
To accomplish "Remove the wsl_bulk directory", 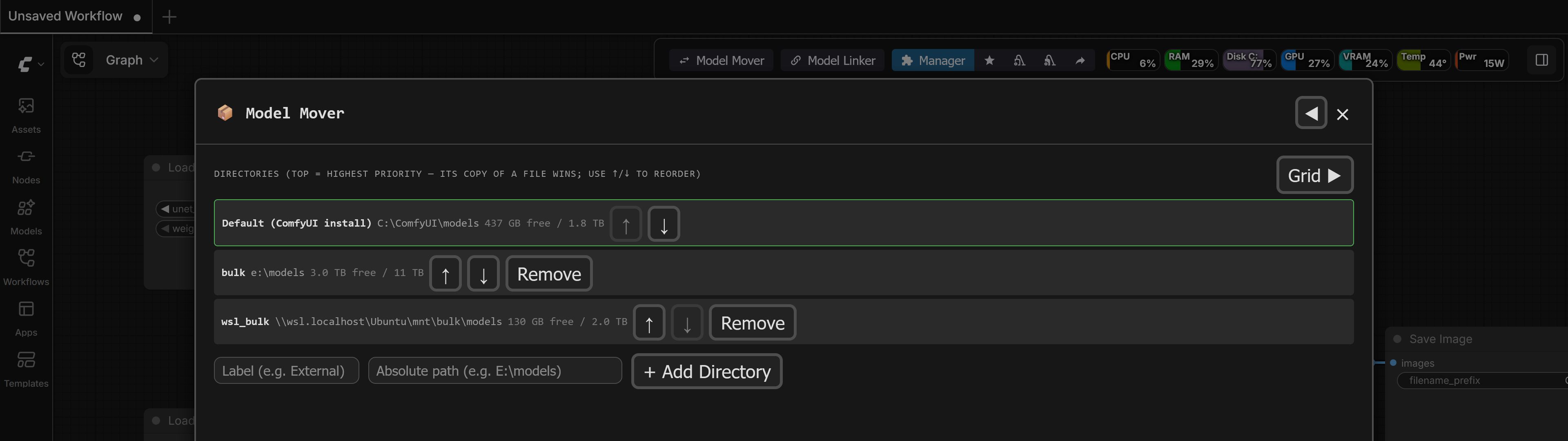I will [x=752, y=323].
